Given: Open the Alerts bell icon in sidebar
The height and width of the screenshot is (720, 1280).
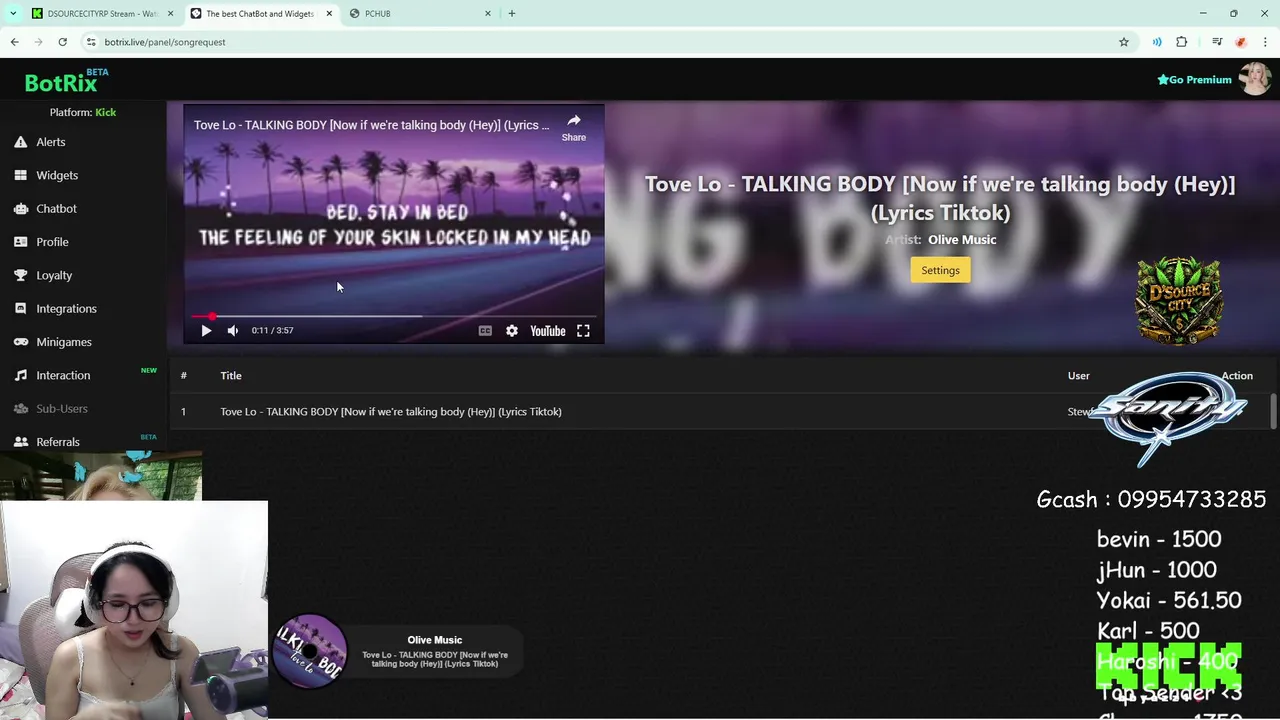Looking at the screenshot, I should (20, 142).
